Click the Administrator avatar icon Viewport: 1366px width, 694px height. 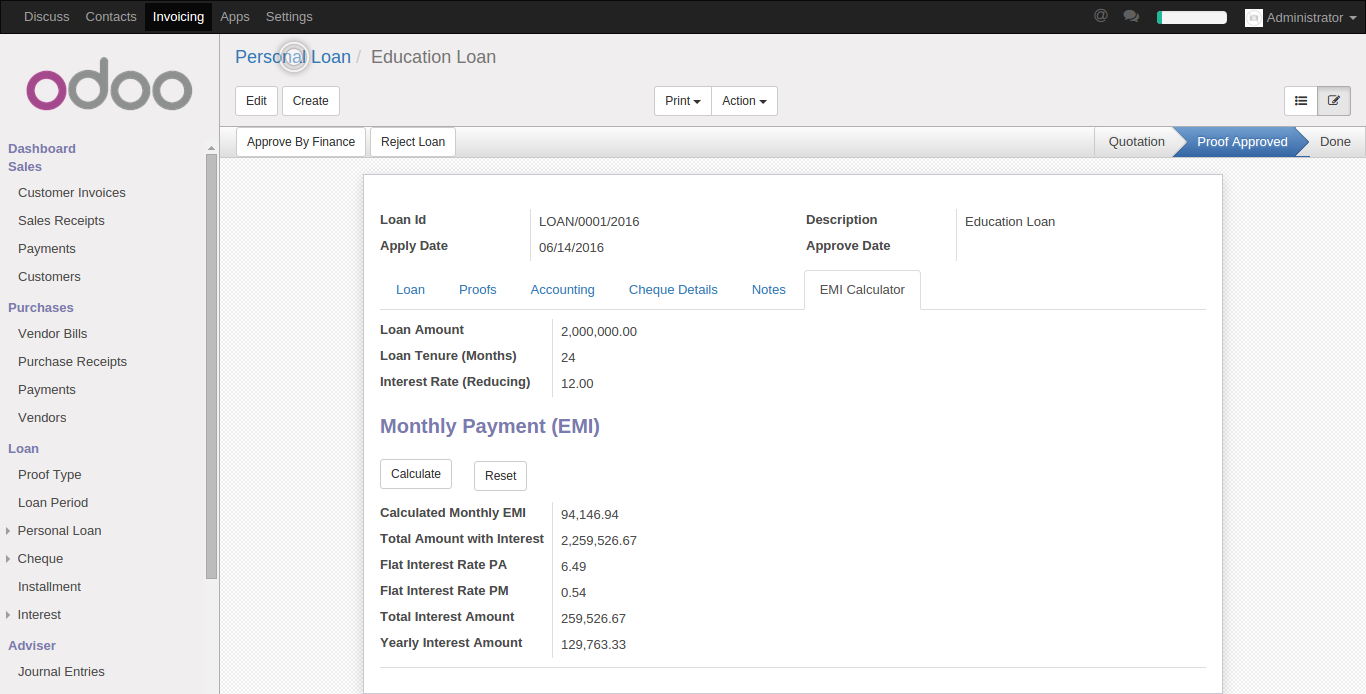coord(1253,17)
